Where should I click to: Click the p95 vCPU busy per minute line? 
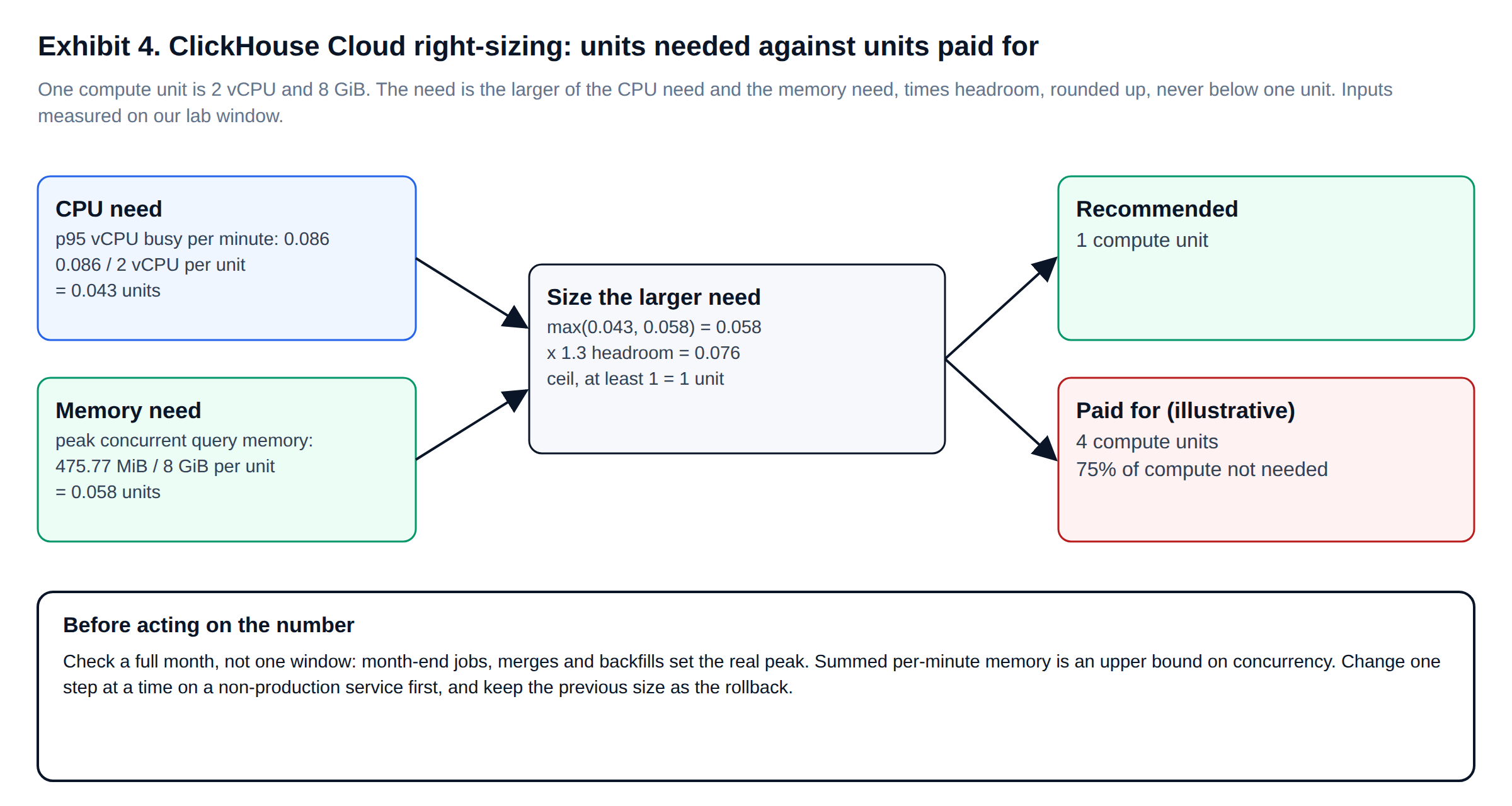(x=192, y=239)
